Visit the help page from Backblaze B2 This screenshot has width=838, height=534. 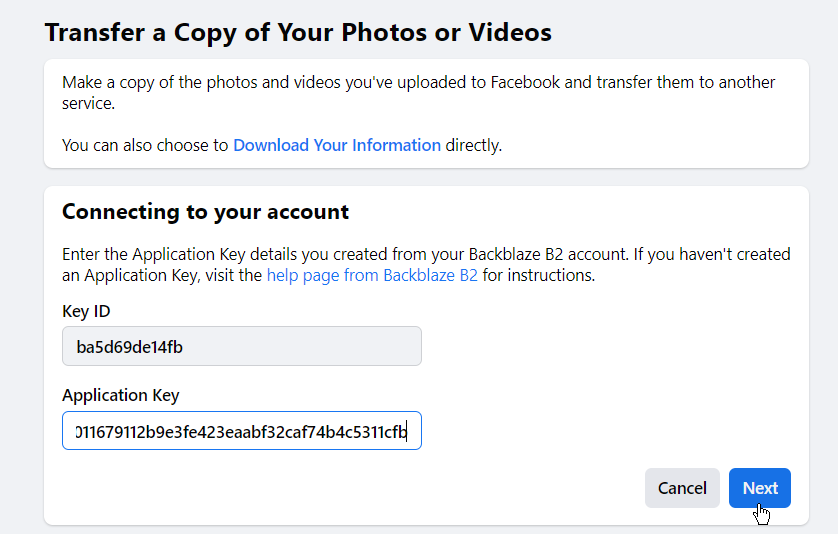[372, 275]
